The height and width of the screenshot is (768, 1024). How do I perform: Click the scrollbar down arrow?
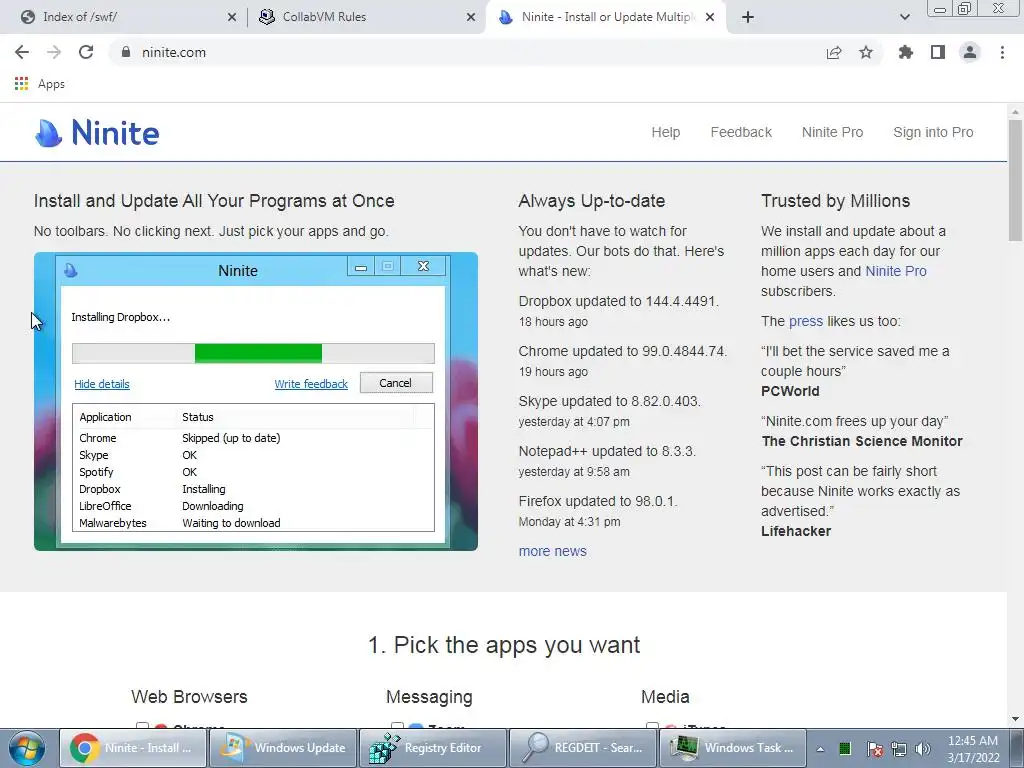tap(1015, 719)
